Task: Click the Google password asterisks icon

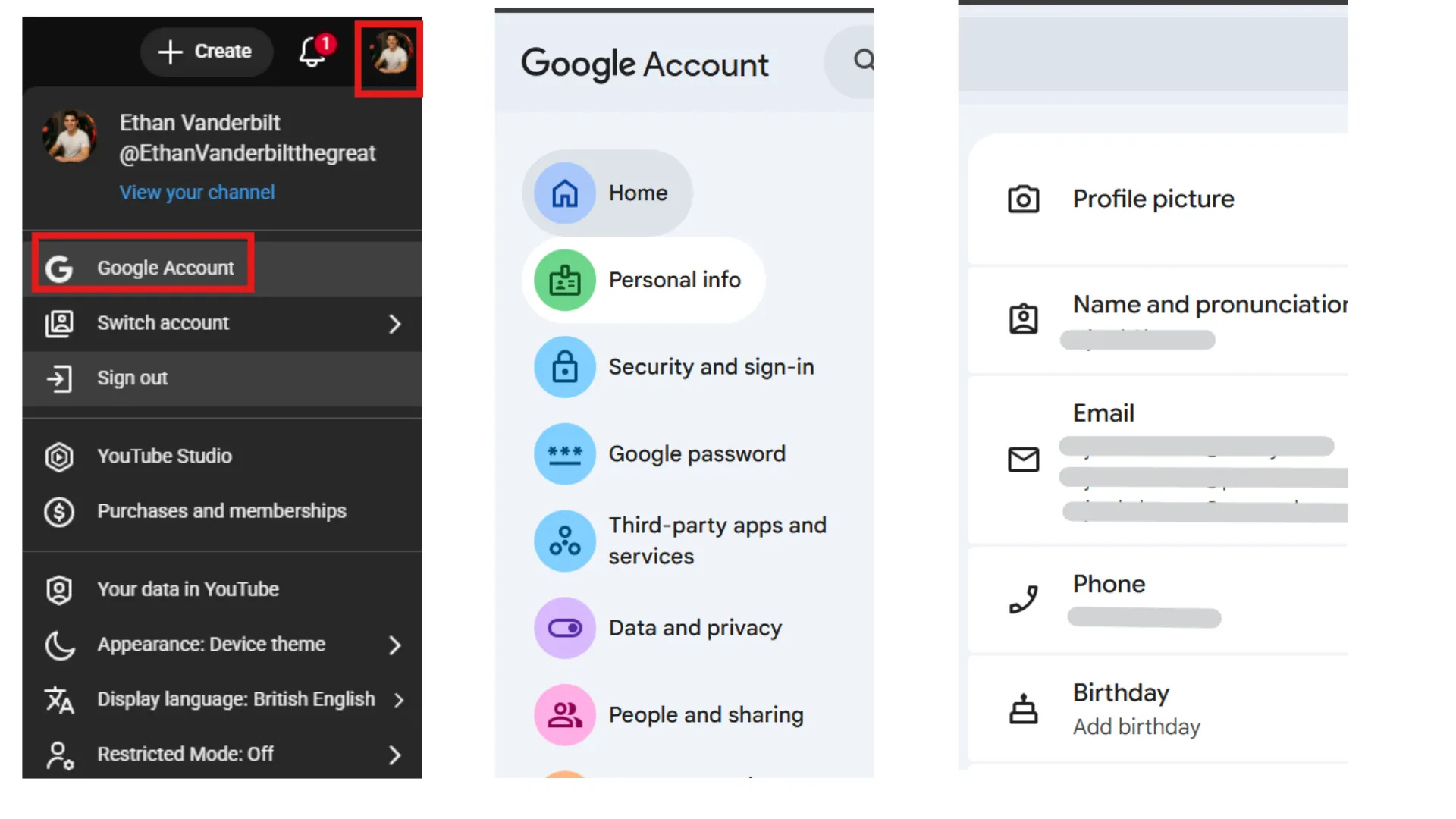Action: tap(564, 454)
